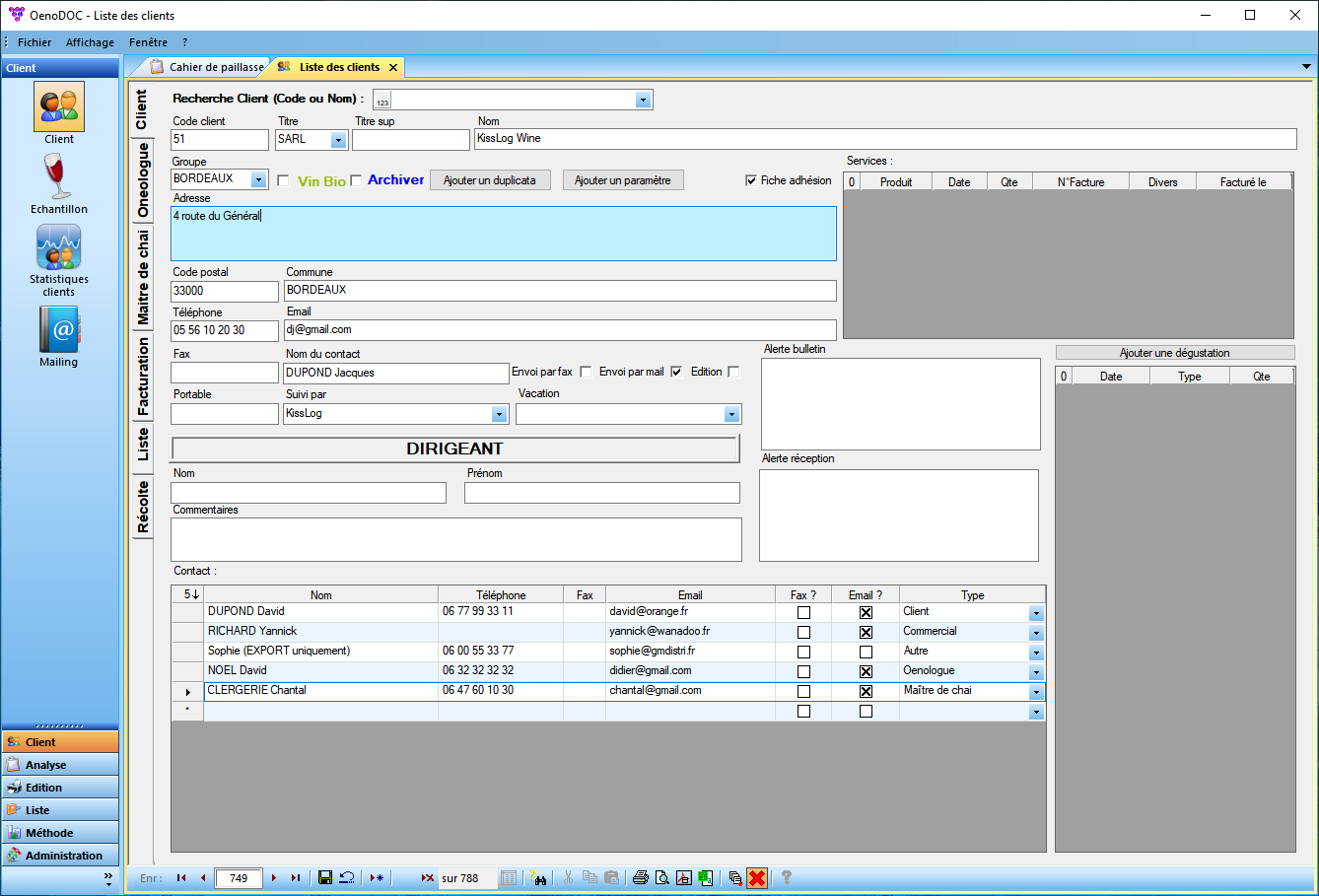Open the Affichage menu
The image size is (1319, 896).
(x=90, y=42)
